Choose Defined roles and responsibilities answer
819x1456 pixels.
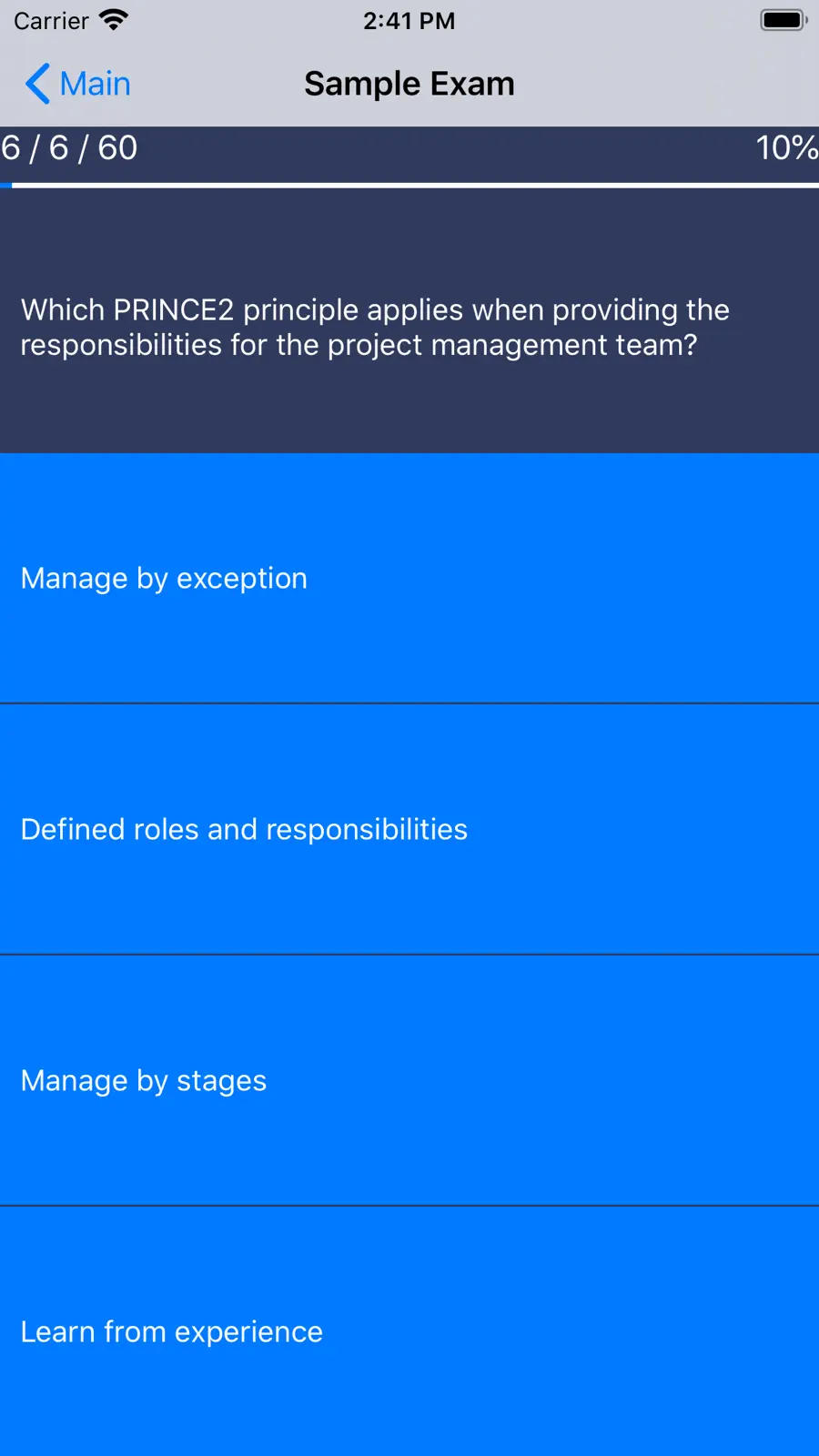click(x=409, y=829)
